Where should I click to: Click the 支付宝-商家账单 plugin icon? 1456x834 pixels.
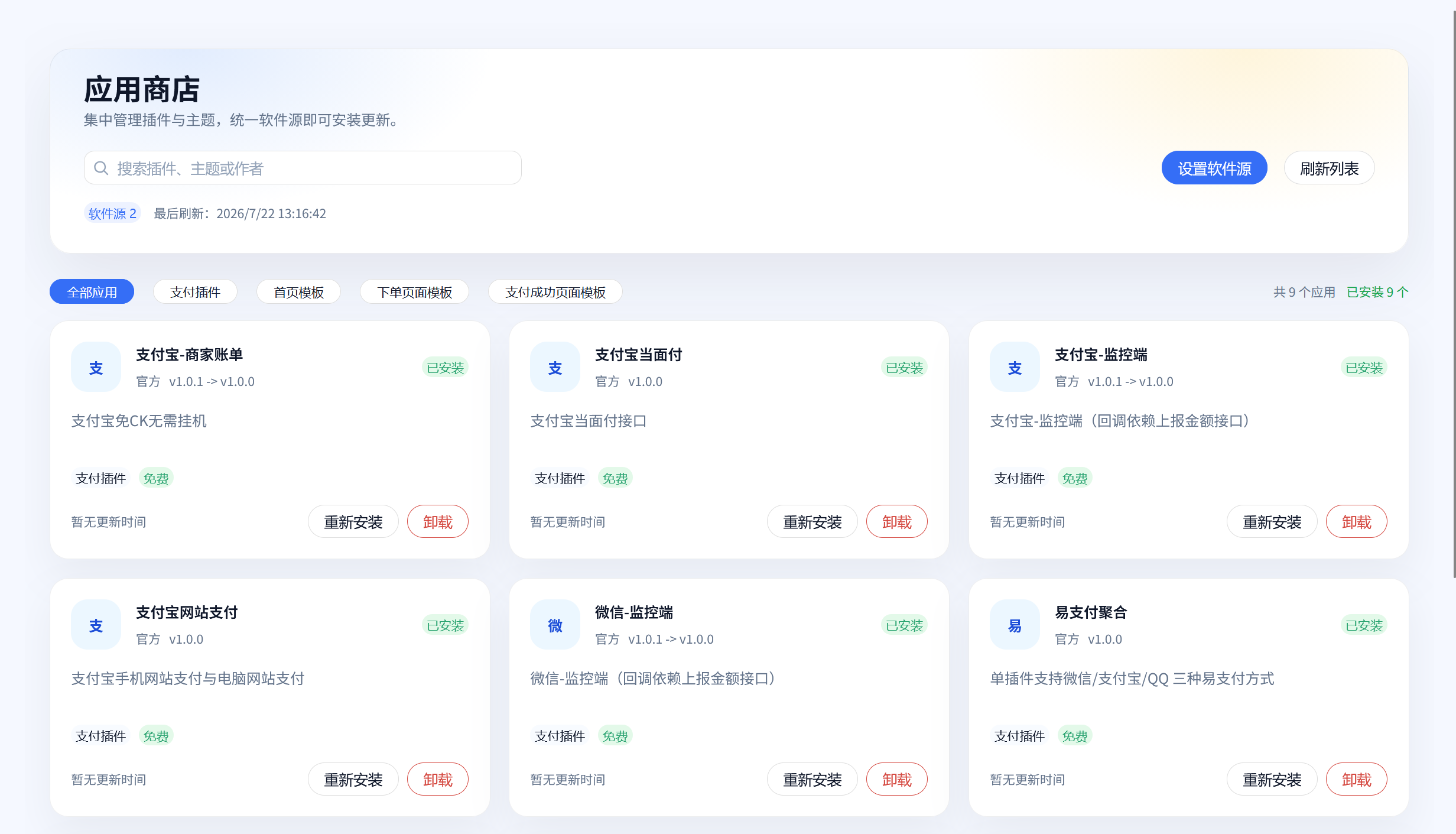point(96,367)
